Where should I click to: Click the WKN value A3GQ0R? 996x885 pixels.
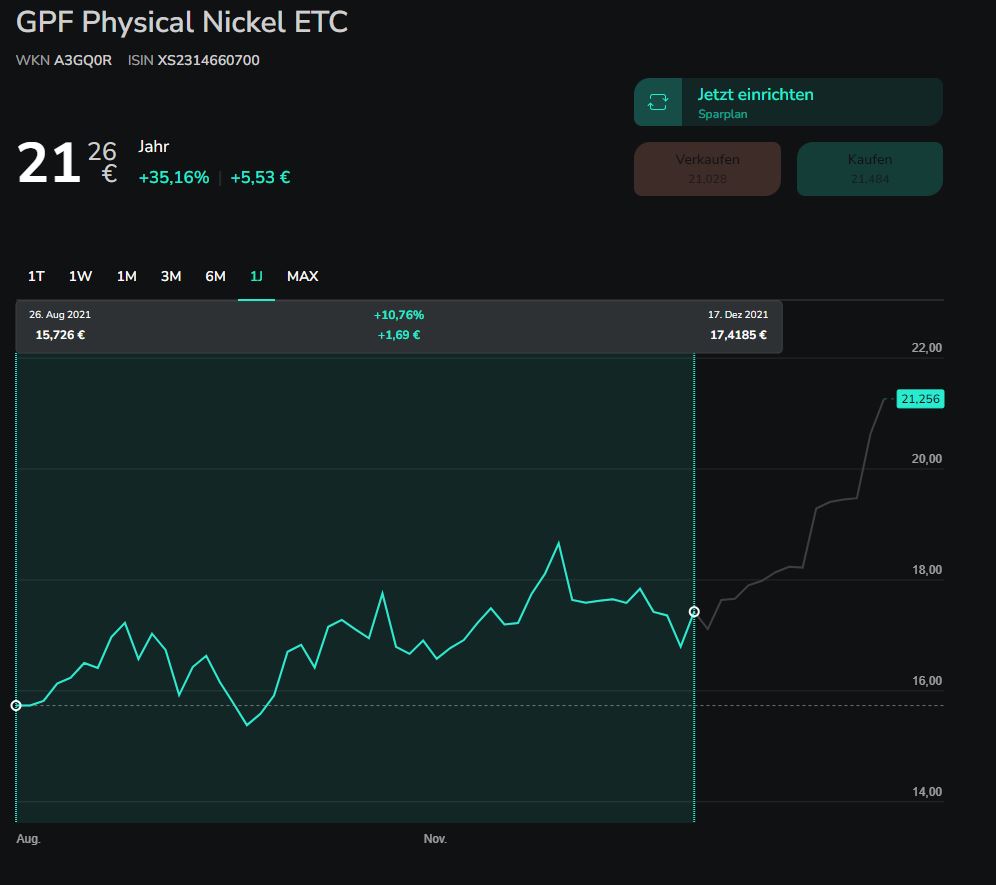(83, 60)
